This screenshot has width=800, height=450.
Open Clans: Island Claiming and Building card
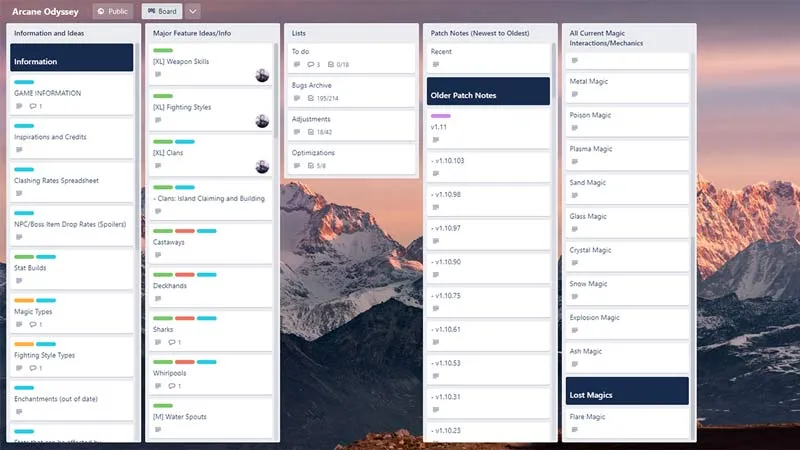[210, 199]
